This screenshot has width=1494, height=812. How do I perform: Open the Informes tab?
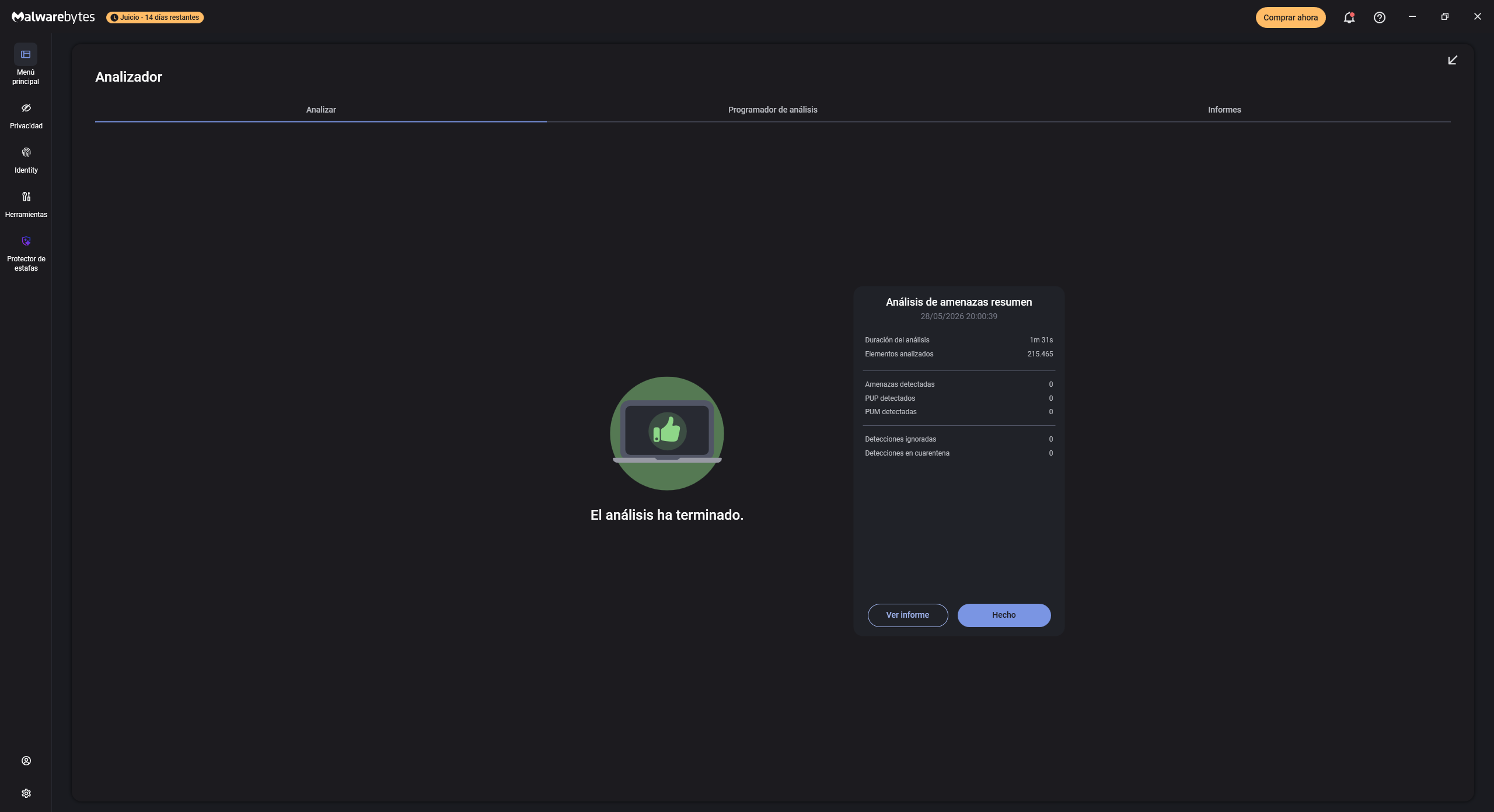pyautogui.click(x=1224, y=110)
